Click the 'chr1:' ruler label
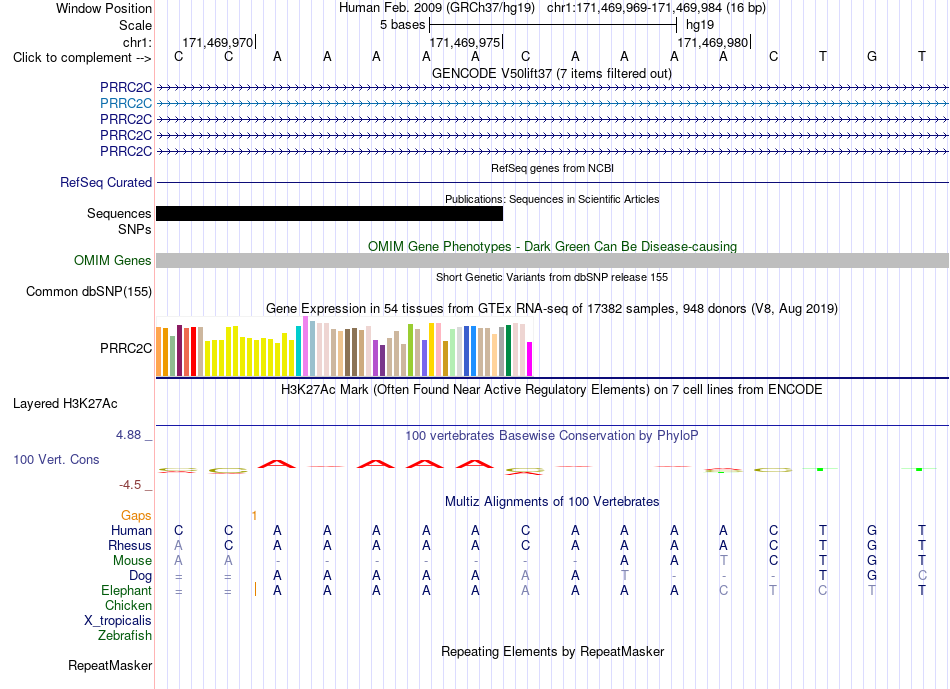 [137, 42]
